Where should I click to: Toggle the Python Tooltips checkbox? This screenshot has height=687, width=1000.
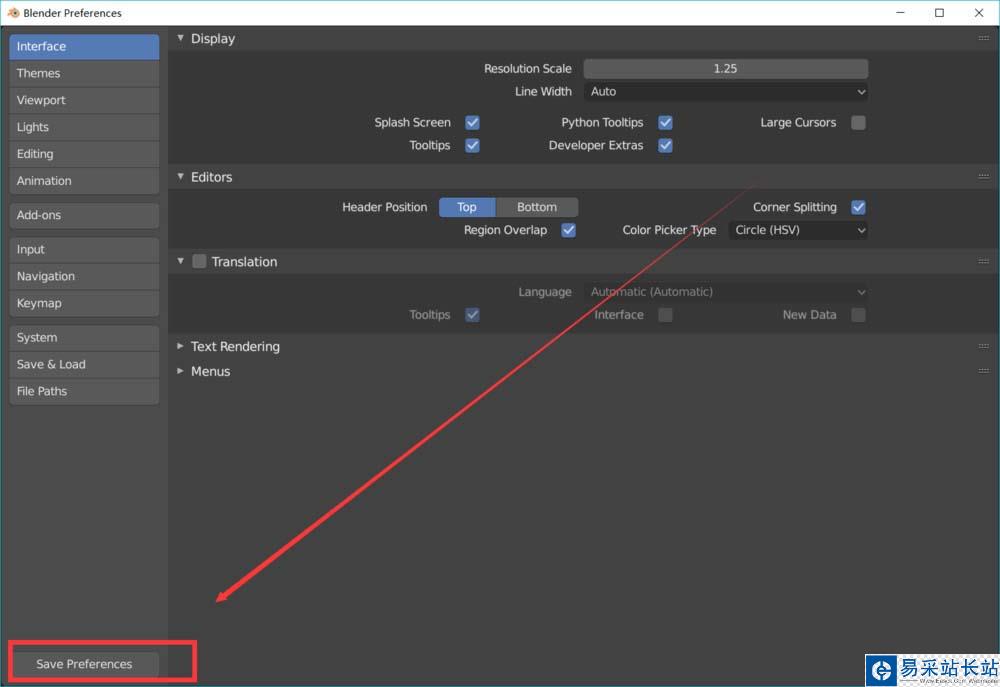(x=665, y=122)
